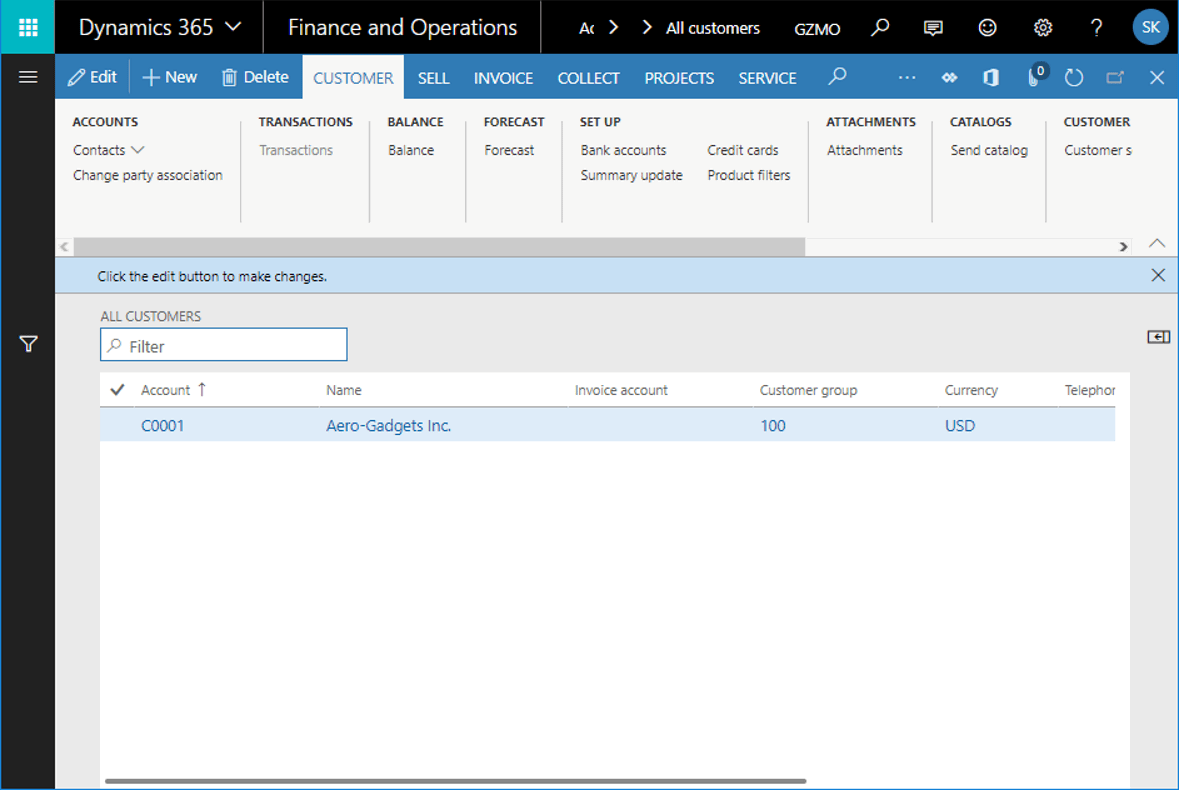Click the grid's horizontal scrollbar
The width and height of the screenshot is (1180, 791).
click(455, 781)
